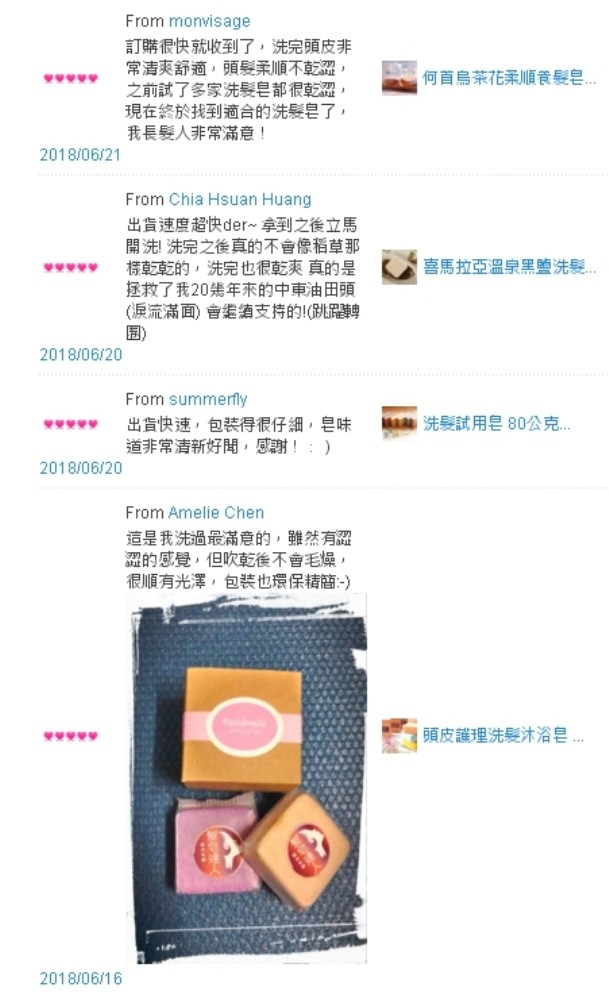Click the heart rating on summerfly's review
This screenshot has height=994, width=609.
(x=70, y=423)
